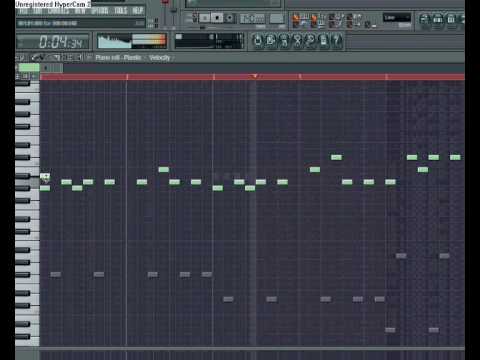Click the playlist view round icon

425,19
